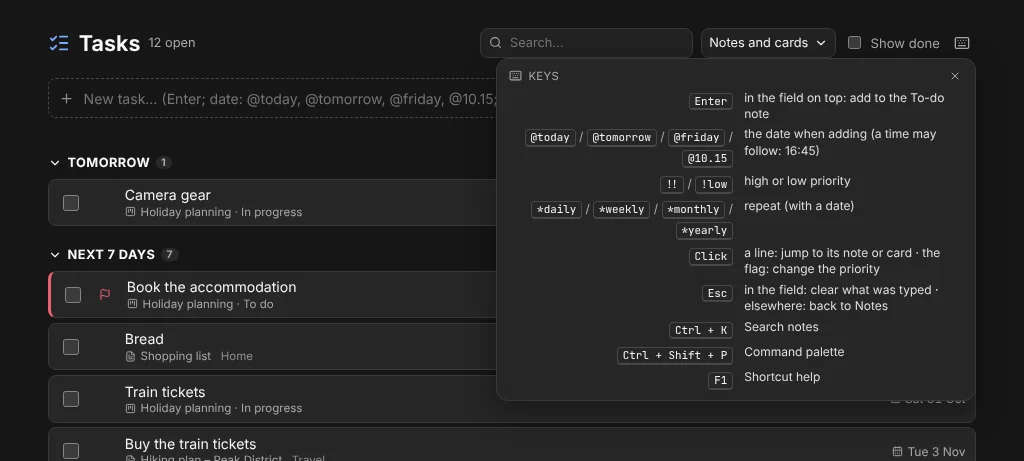The image size is (1024, 461).
Task: Click the TOMORROW section heading
Action: coord(108,163)
